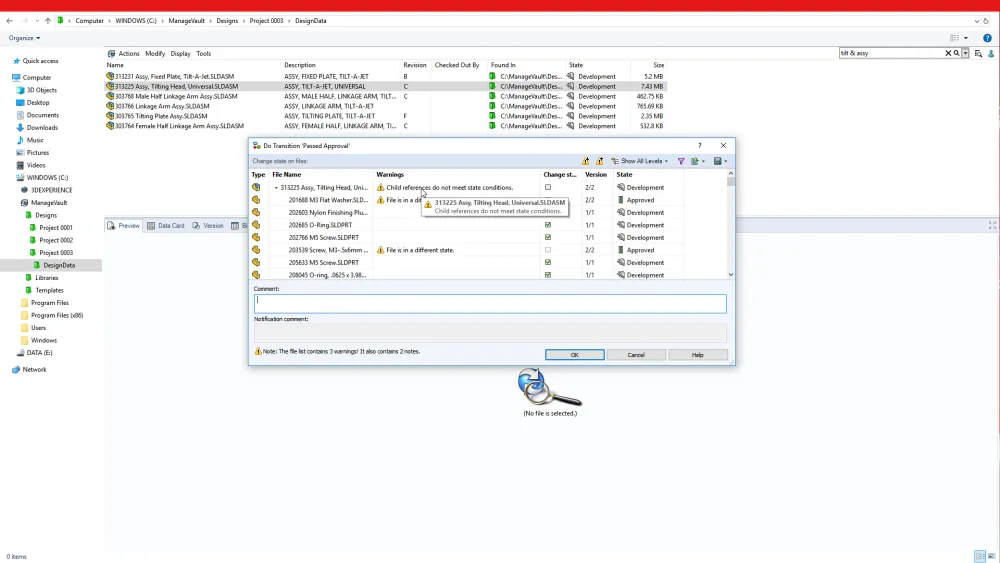Screen dimensions: 1000x563
Task: Open the search tool icon beside search box
Action: click(978, 54)
